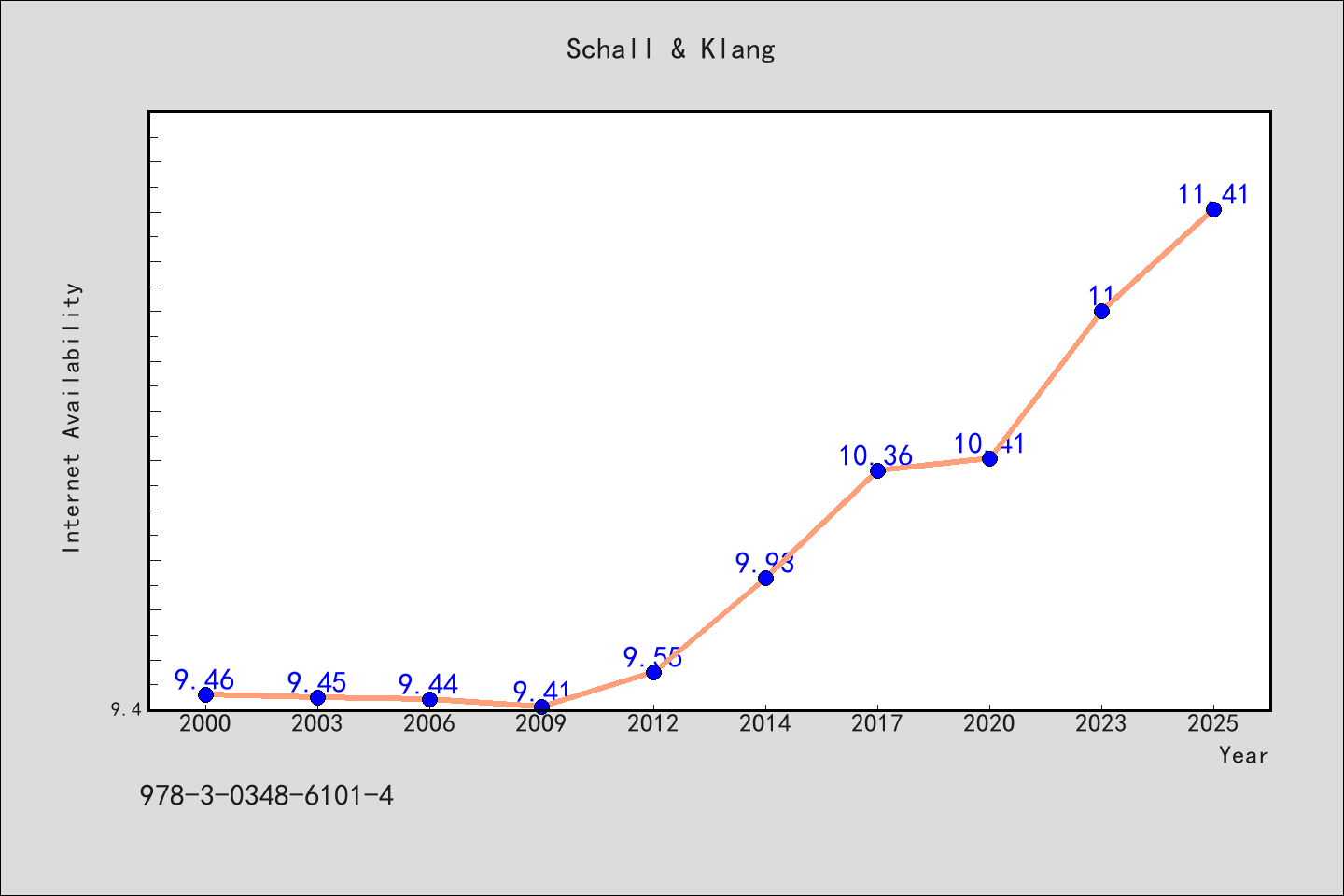
Task: Click the data label "11" near 2023
Action: click(1101, 296)
